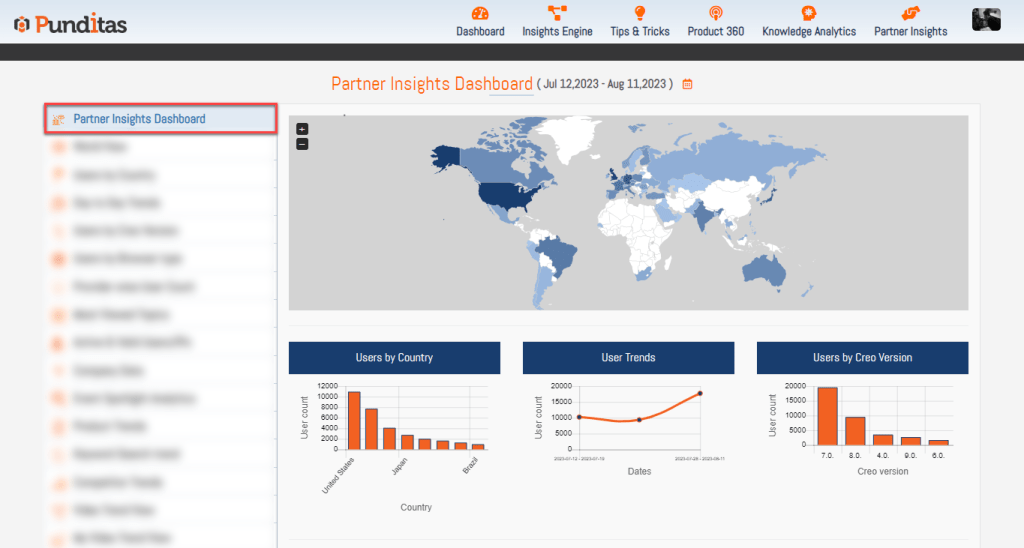
Task: Click the 7.0 bar in Creo version chart
Action: pyautogui.click(x=827, y=416)
